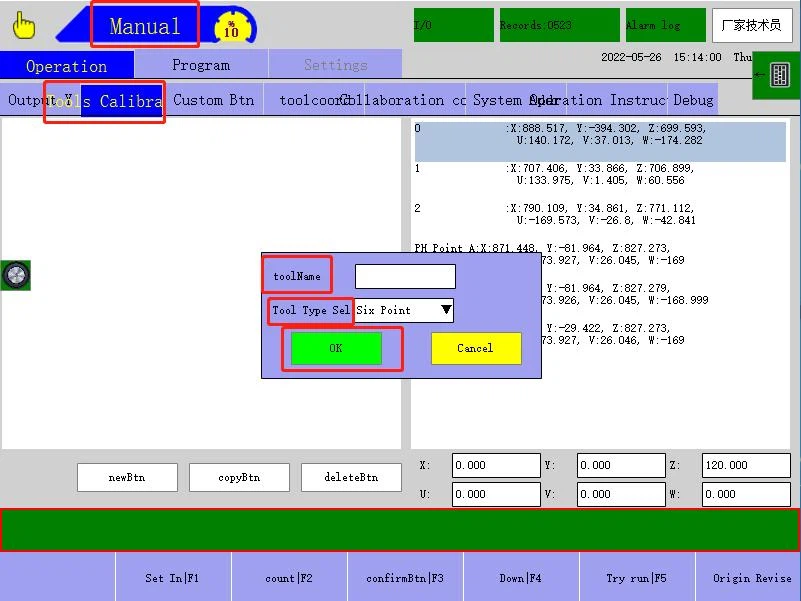Click the OK button in dialog
This screenshot has width=801, height=601.
pyautogui.click(x=336, y=348)
